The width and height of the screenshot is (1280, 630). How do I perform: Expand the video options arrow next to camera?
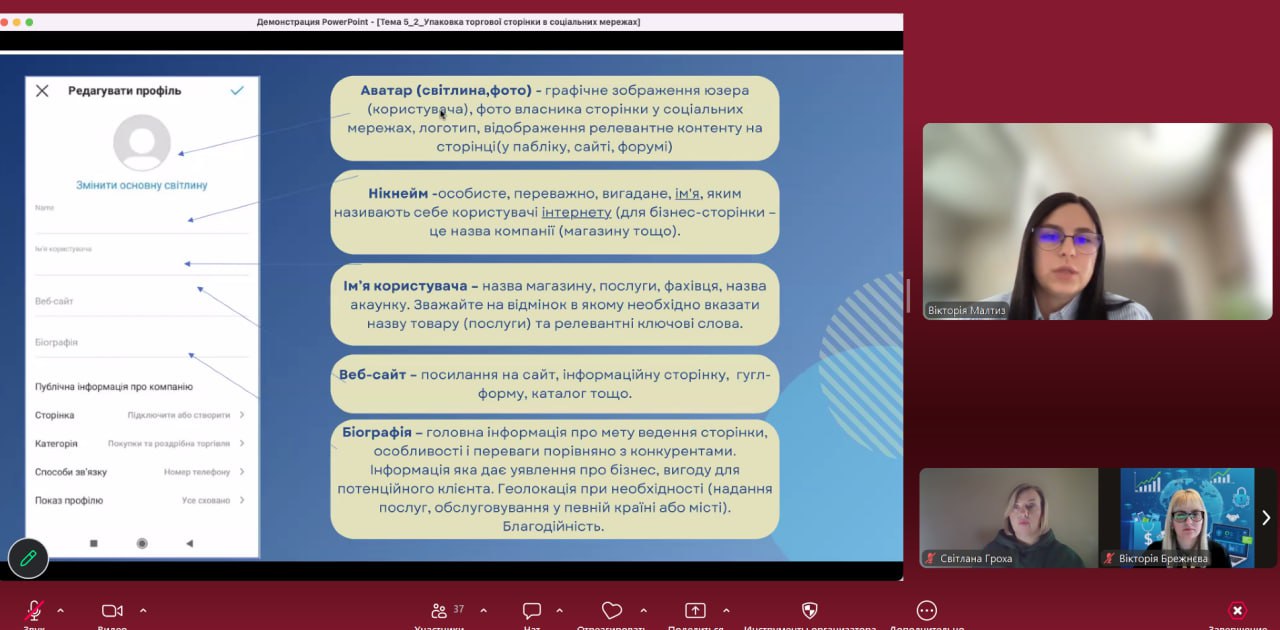143,610
